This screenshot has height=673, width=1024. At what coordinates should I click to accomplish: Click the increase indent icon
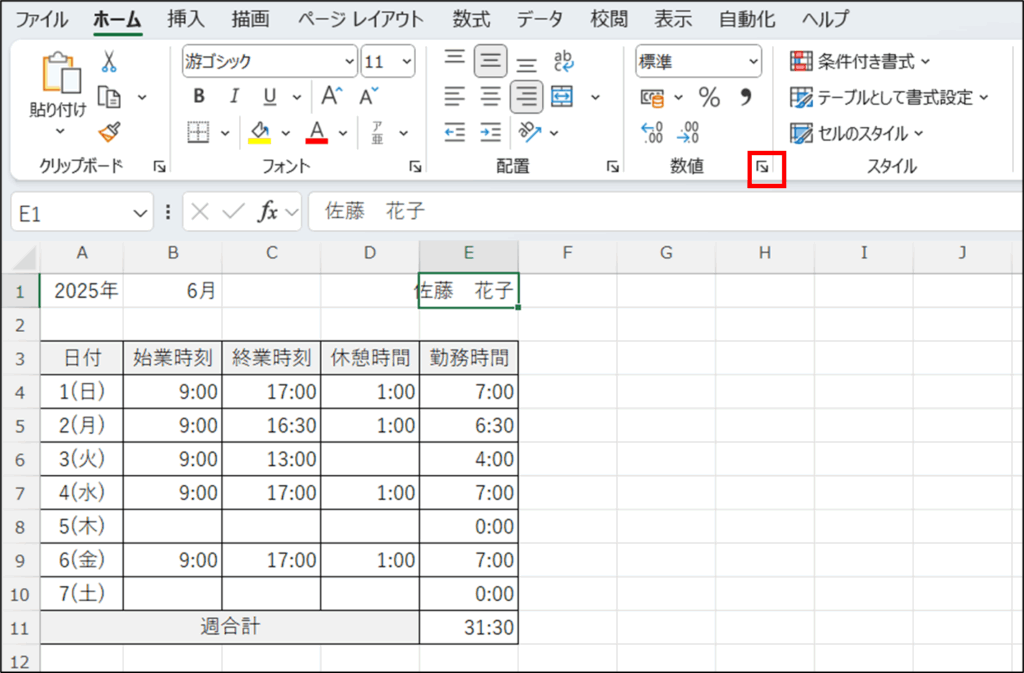[490, 132]
